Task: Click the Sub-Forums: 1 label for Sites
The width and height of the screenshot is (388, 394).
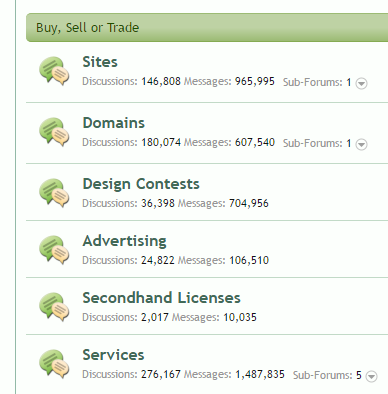Action: (x=317, y=82)
